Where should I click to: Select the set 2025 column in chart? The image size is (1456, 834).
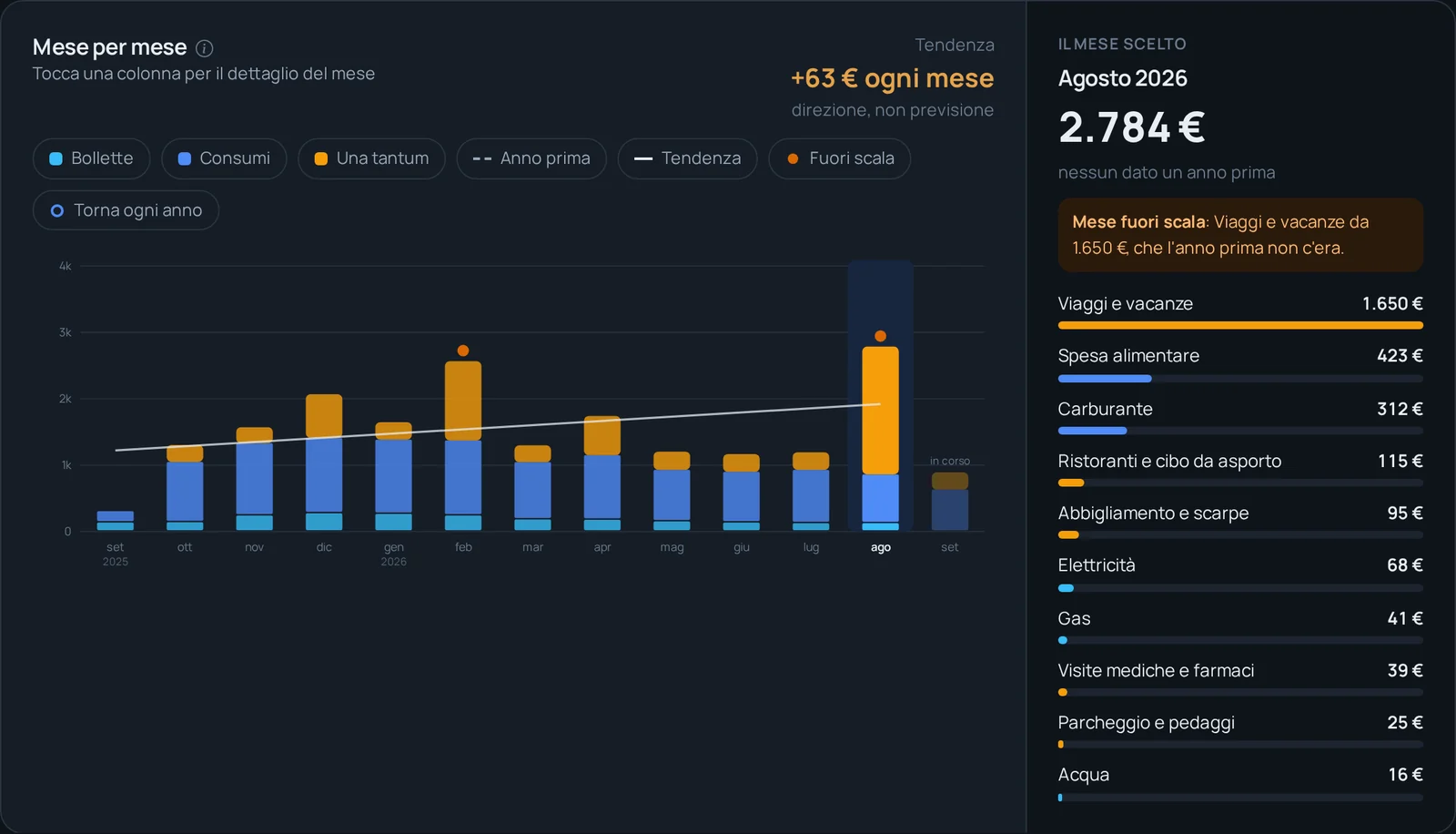coord(116,521)
